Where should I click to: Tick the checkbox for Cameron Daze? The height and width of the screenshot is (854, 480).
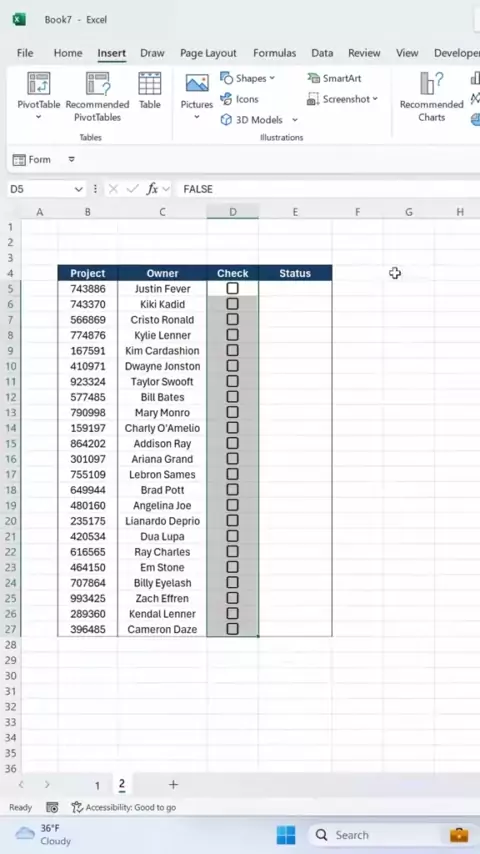[233, 629]
